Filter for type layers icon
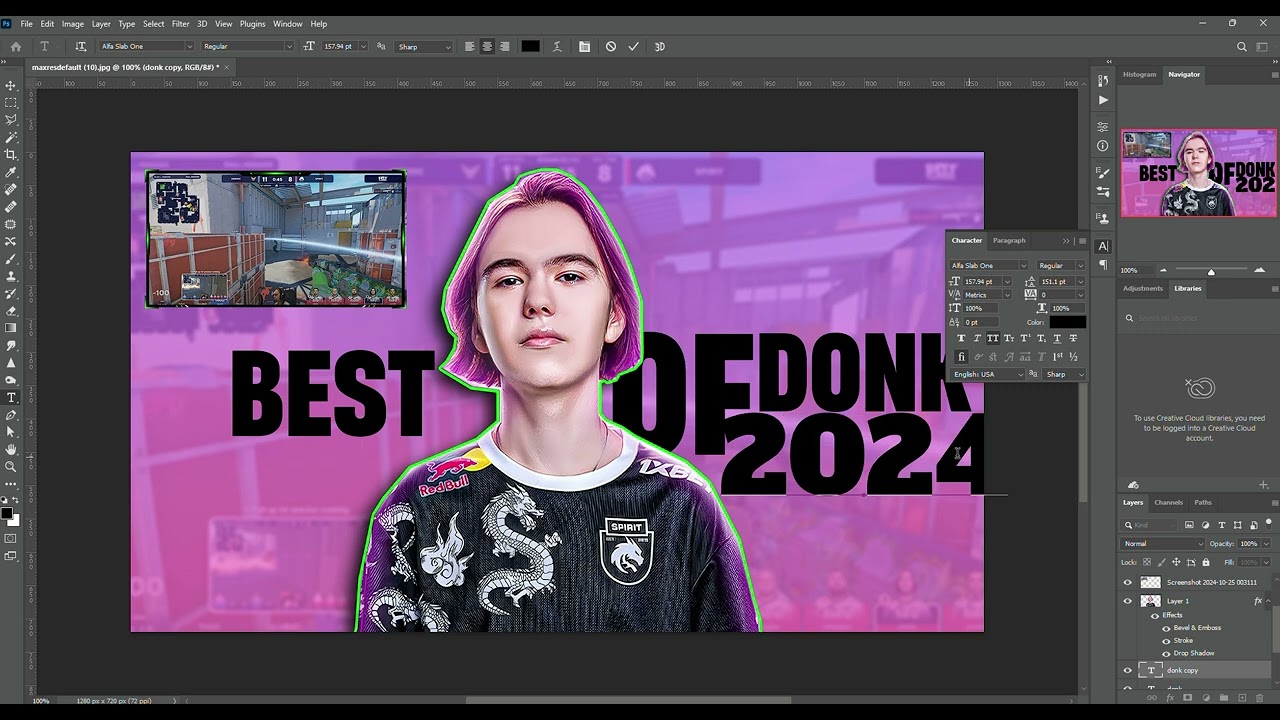Image resolution: width=1280 pixels, height=720 pixels. [1221, 525]
